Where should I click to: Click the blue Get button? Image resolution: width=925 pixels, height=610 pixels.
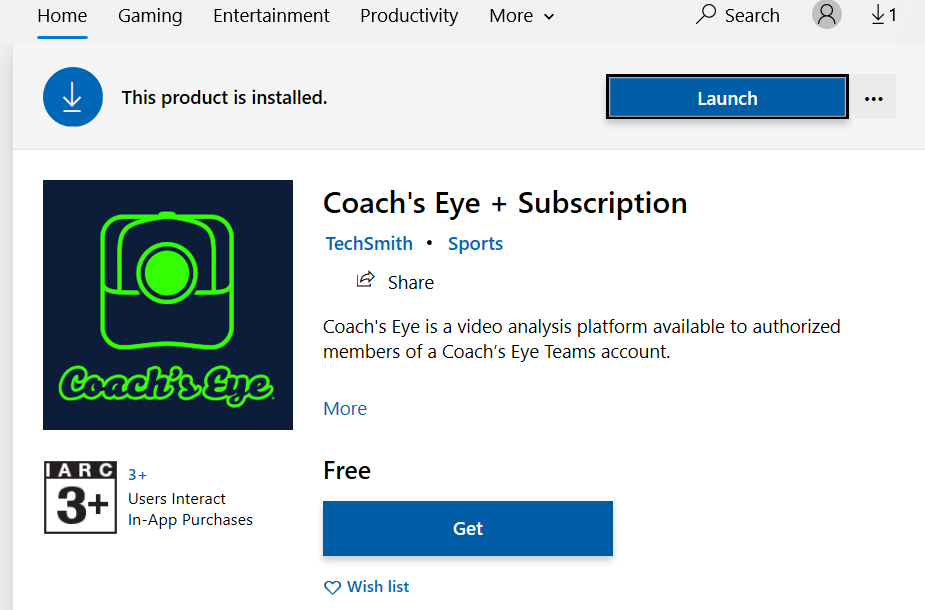pos(468,528)
